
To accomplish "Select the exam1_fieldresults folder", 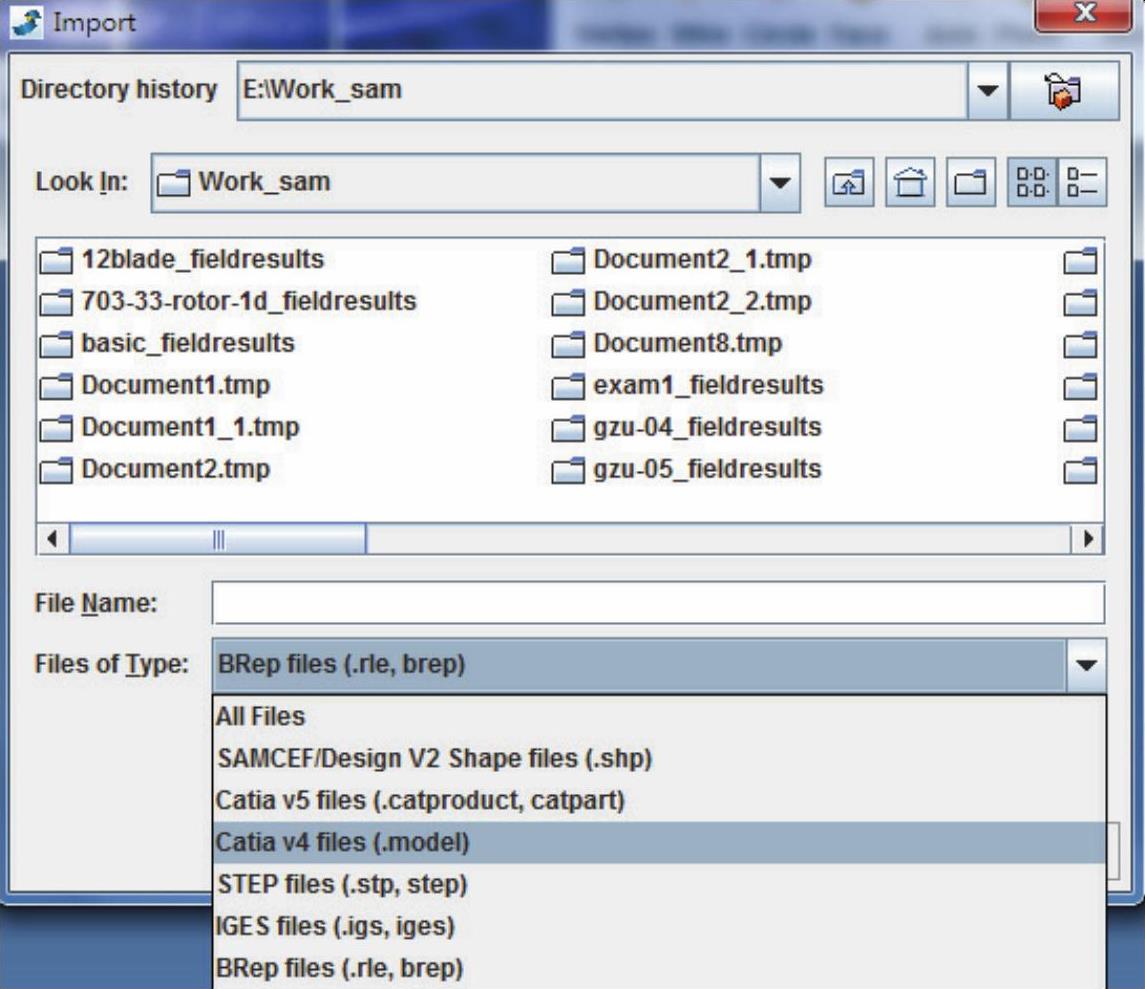I will [x=708, y=385].
